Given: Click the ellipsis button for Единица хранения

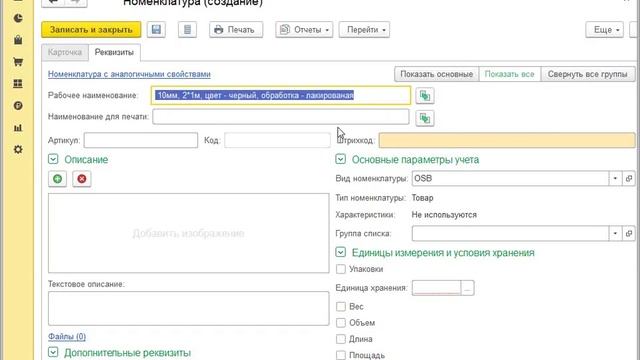Looking at the screenshot, I should point(467,288).
